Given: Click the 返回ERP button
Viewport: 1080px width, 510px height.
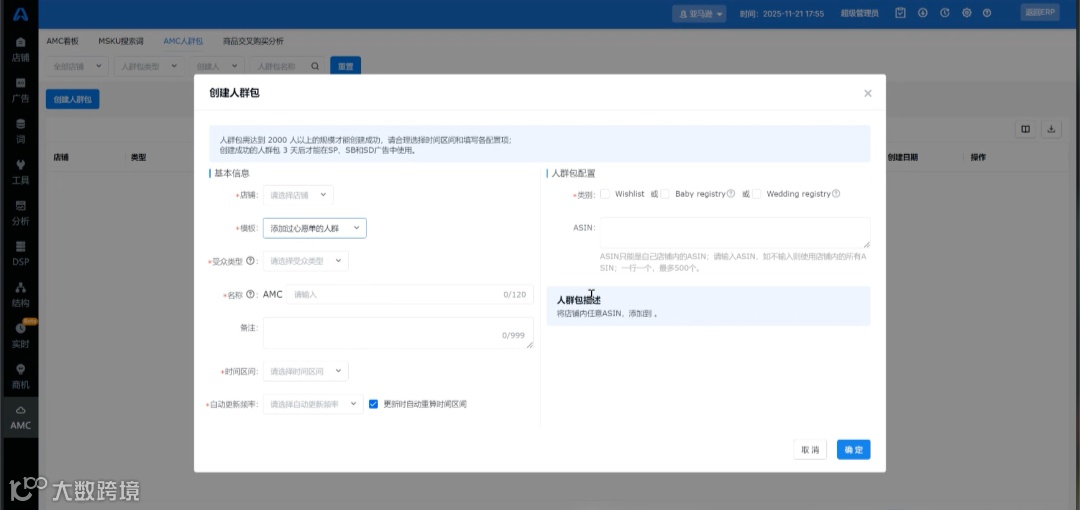Looking at the screenshot, I should (1040, 12).
